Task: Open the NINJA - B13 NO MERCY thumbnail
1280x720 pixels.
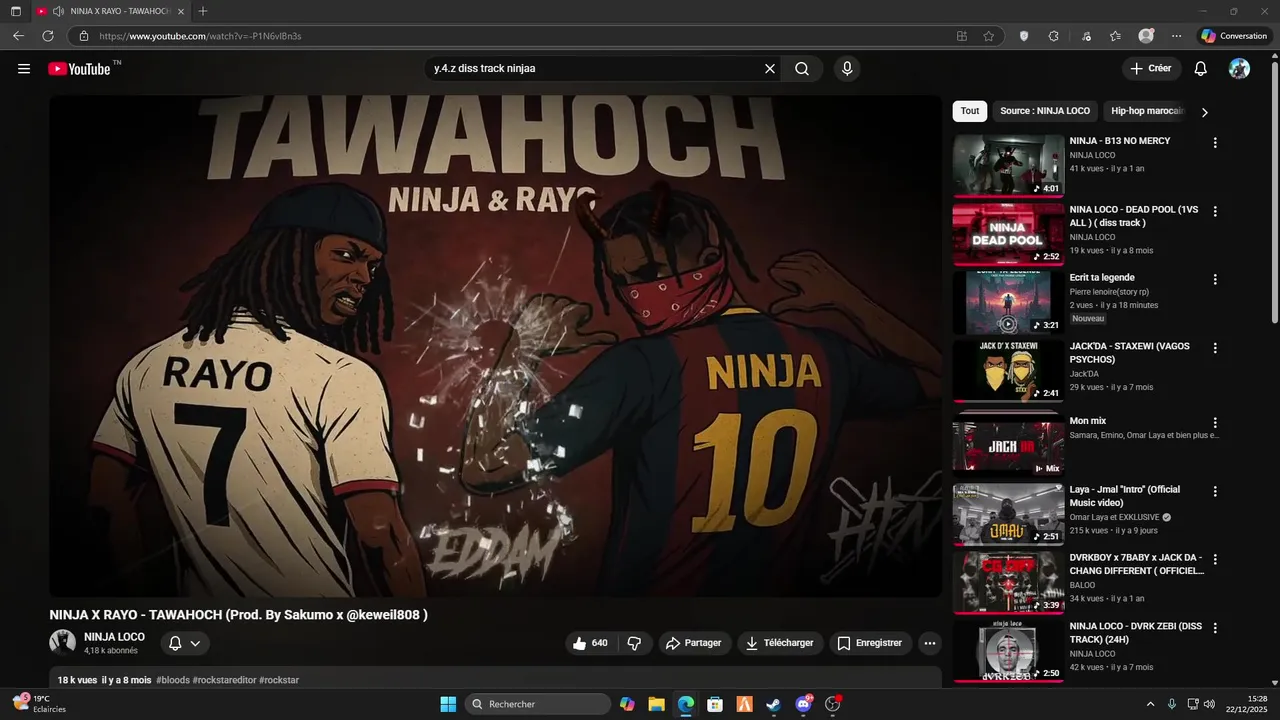Action: click(x=1008, y=165)
